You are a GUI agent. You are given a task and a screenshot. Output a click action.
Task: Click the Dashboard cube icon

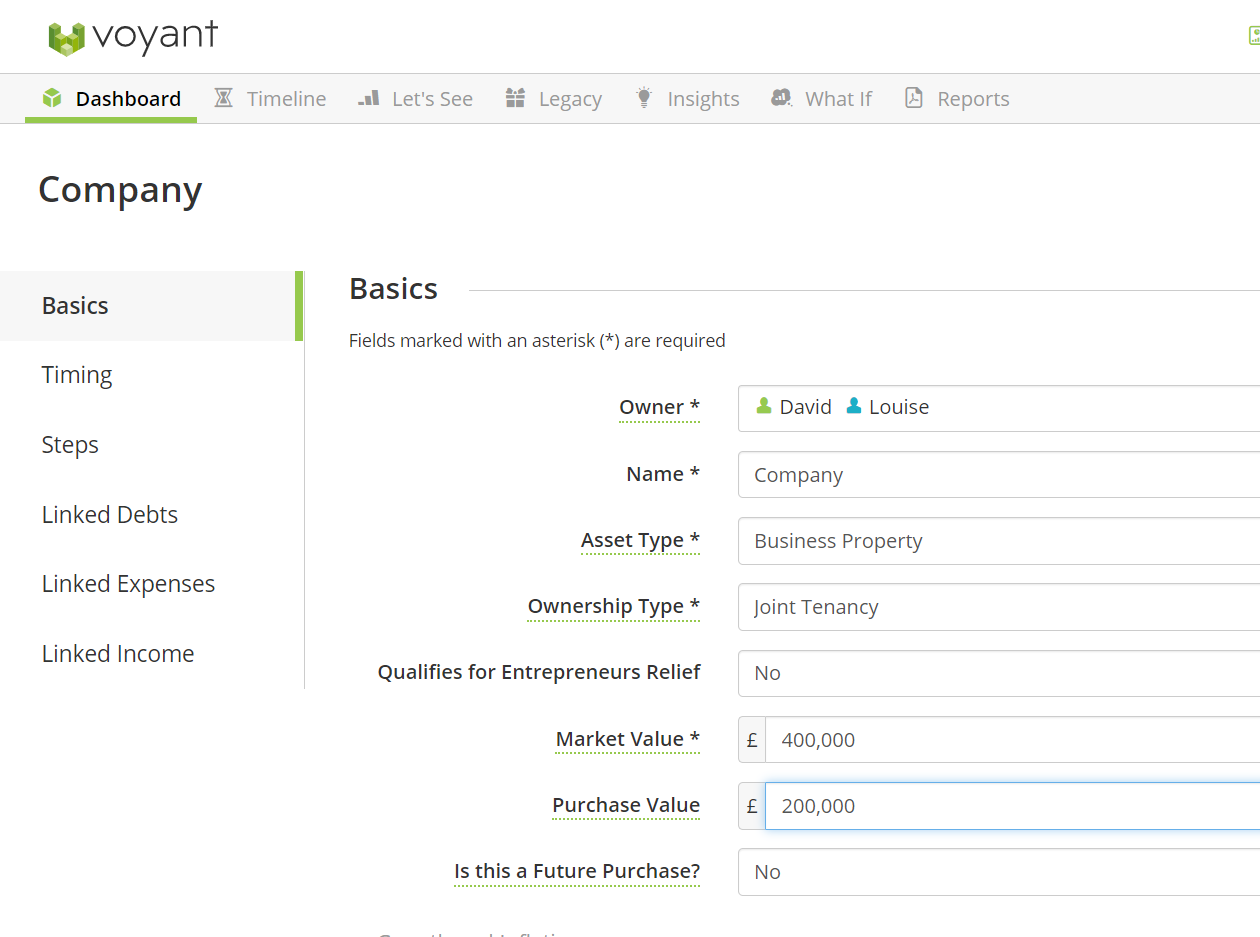pyautogui.click(x=52, y=98)
